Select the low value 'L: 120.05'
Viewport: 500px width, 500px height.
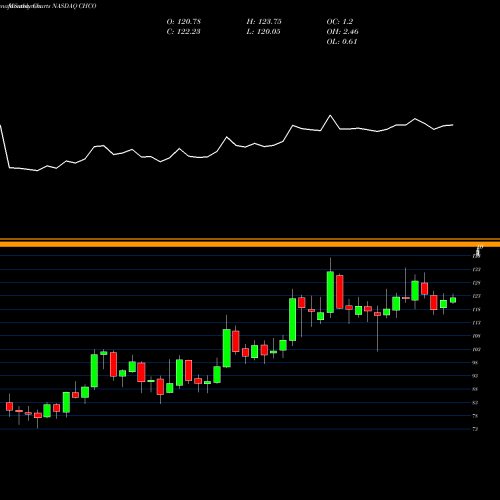point(263,32)
